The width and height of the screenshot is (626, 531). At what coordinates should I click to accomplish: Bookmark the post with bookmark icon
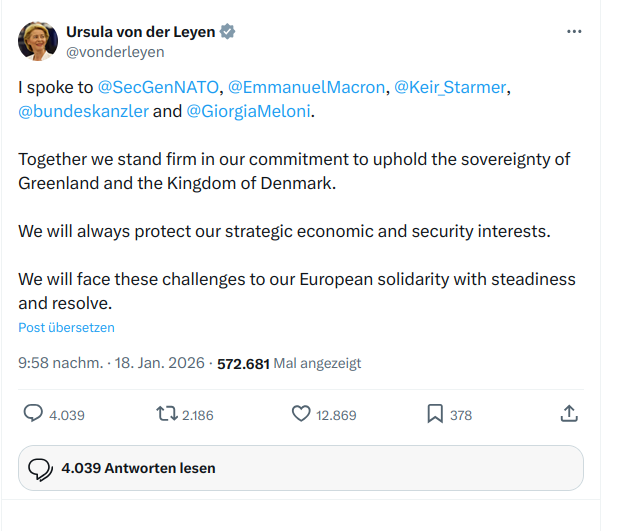pyautogui.click(x=435, y=413)
